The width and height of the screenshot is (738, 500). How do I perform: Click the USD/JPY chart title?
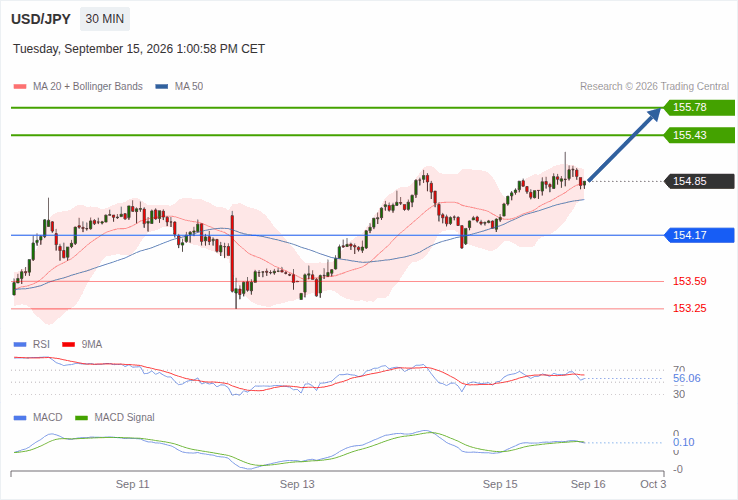coord(41,19)
